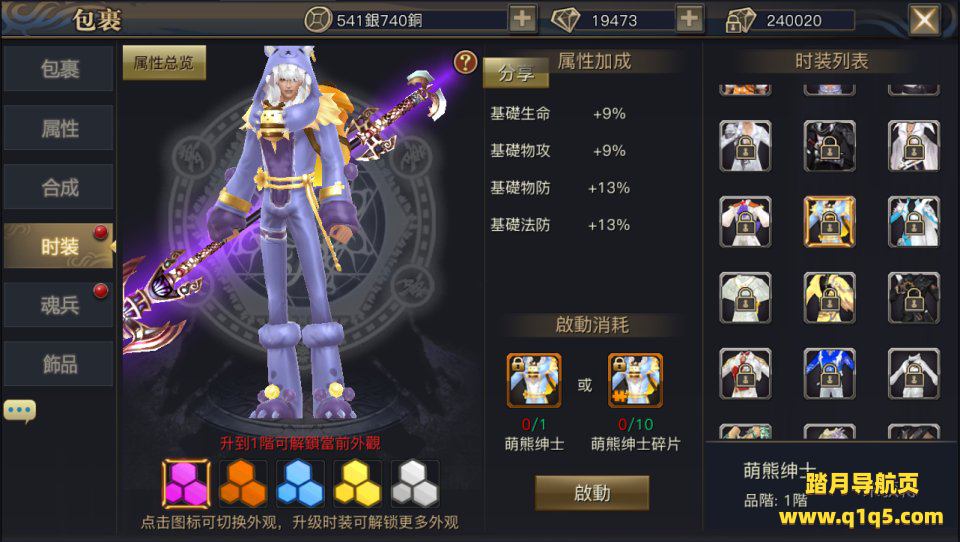Open the 属性总览 overview button
Image resolution: width=960 pixels, height=542 pixels.
pyautogui.click(x=164, y=62)
